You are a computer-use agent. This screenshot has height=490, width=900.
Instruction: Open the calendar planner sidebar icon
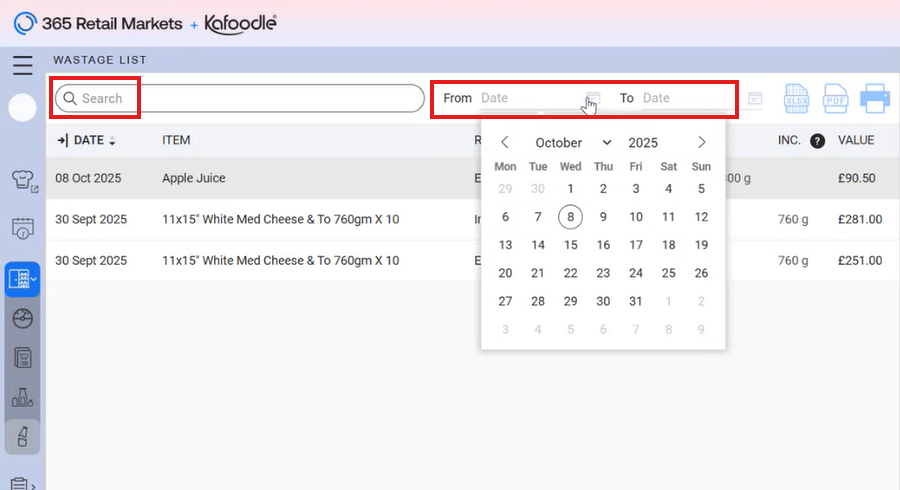23,228
